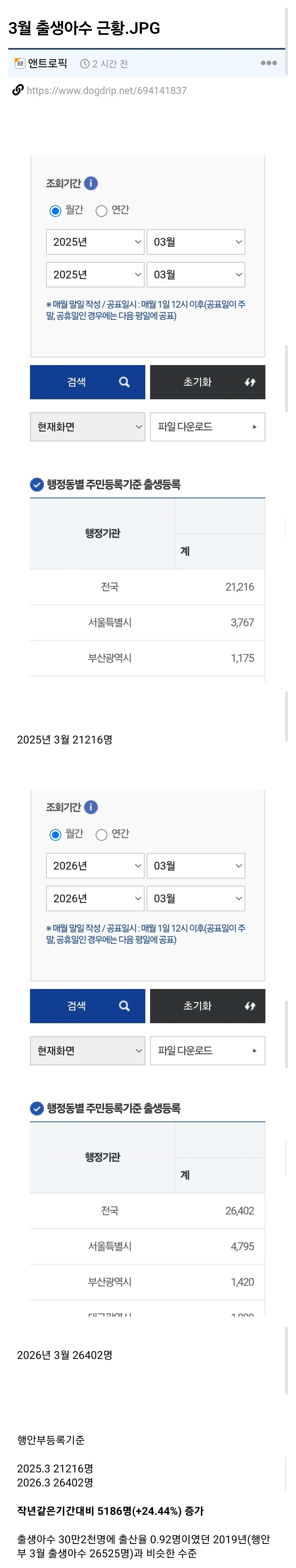The width and height of the screenshot is (296, 1568).
Task: Expand the second 파일 다운로드 menu
Action: [x=207, y=1051]
